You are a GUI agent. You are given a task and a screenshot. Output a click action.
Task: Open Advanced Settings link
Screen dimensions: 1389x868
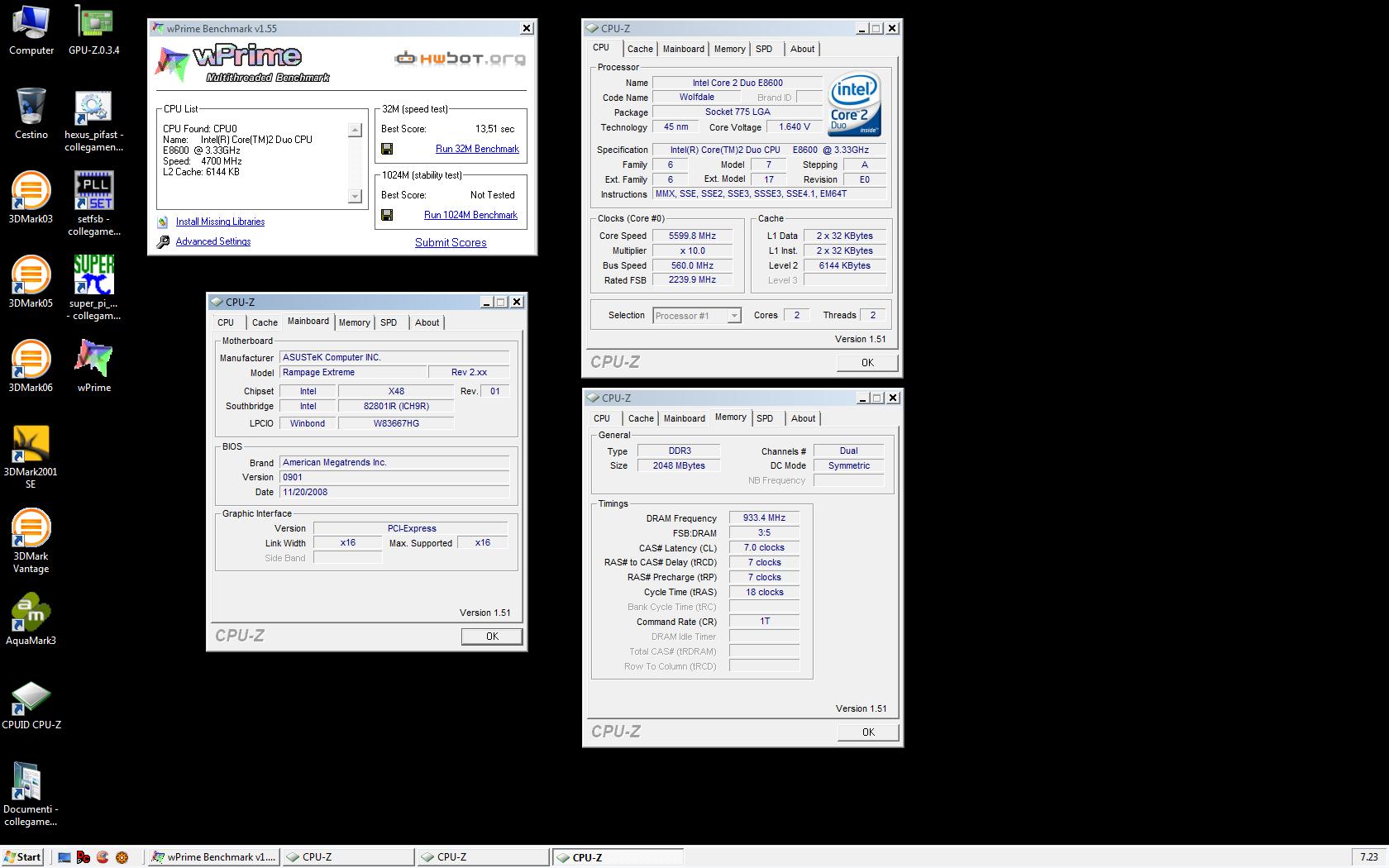tap(213, 241)
